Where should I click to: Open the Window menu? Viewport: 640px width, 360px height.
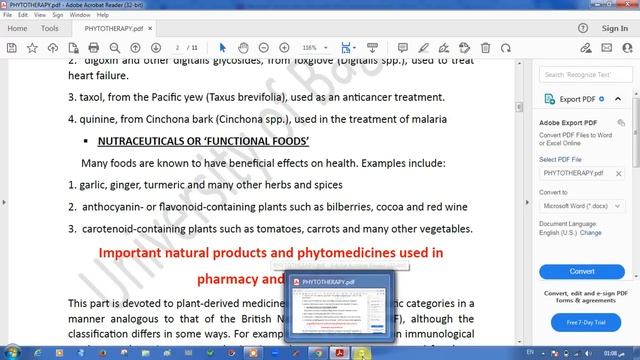[x=80, y=15]
